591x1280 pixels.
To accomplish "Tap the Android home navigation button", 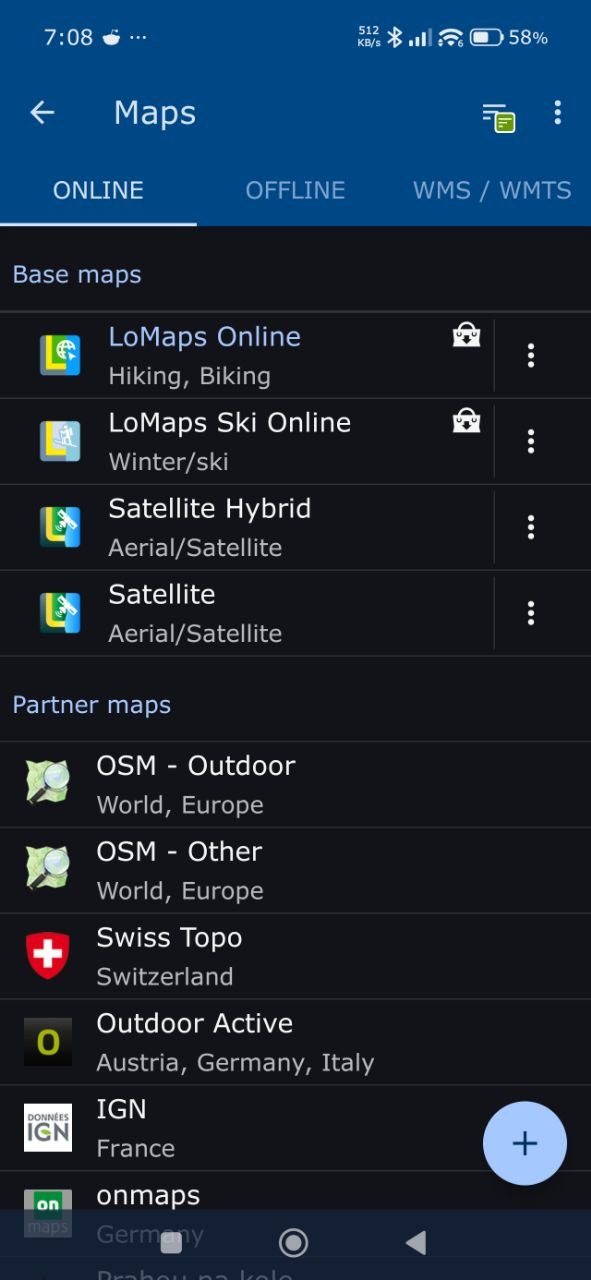I will [x=294, y=1243].
